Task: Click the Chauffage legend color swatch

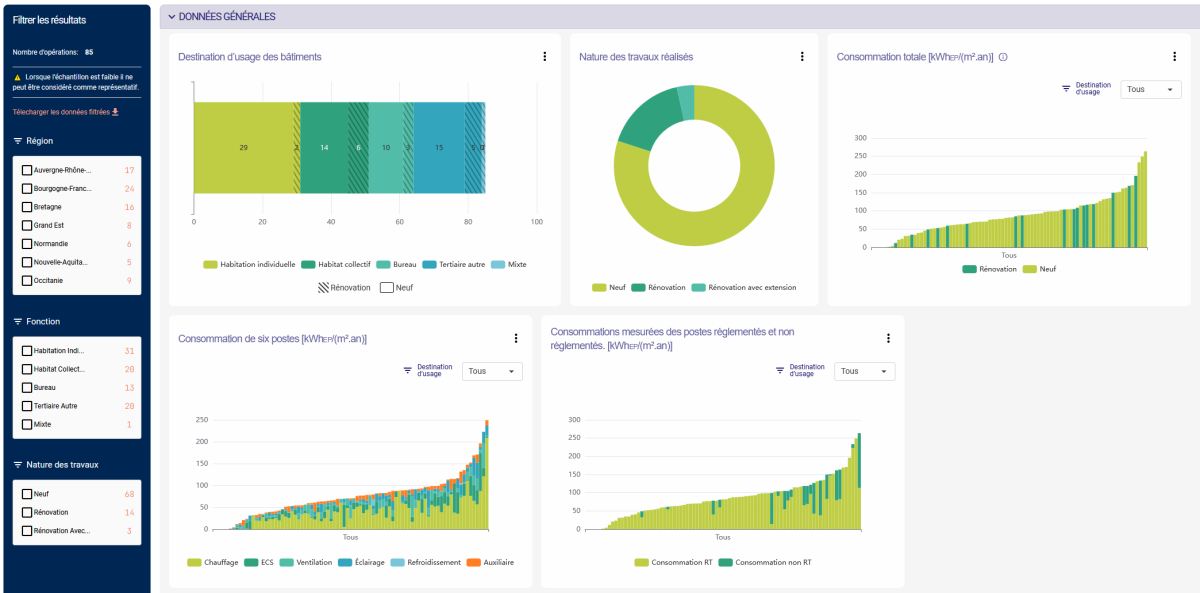Action: [194, 563]
